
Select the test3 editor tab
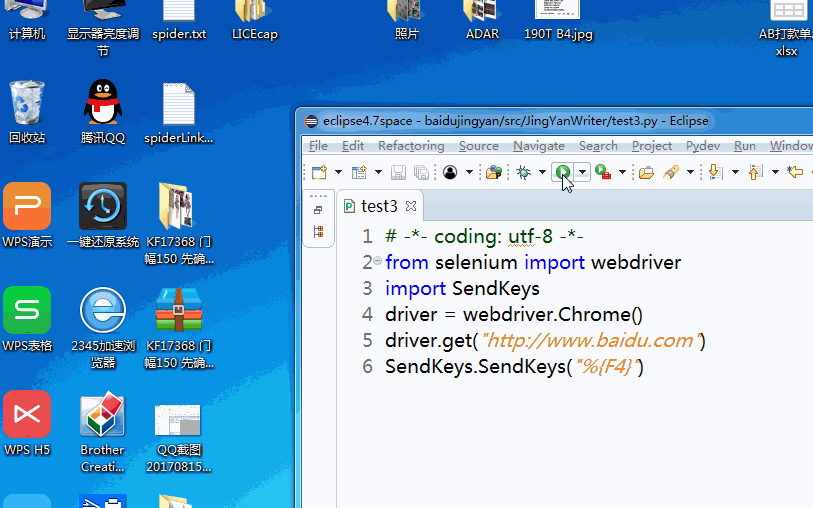coord(379,206)
